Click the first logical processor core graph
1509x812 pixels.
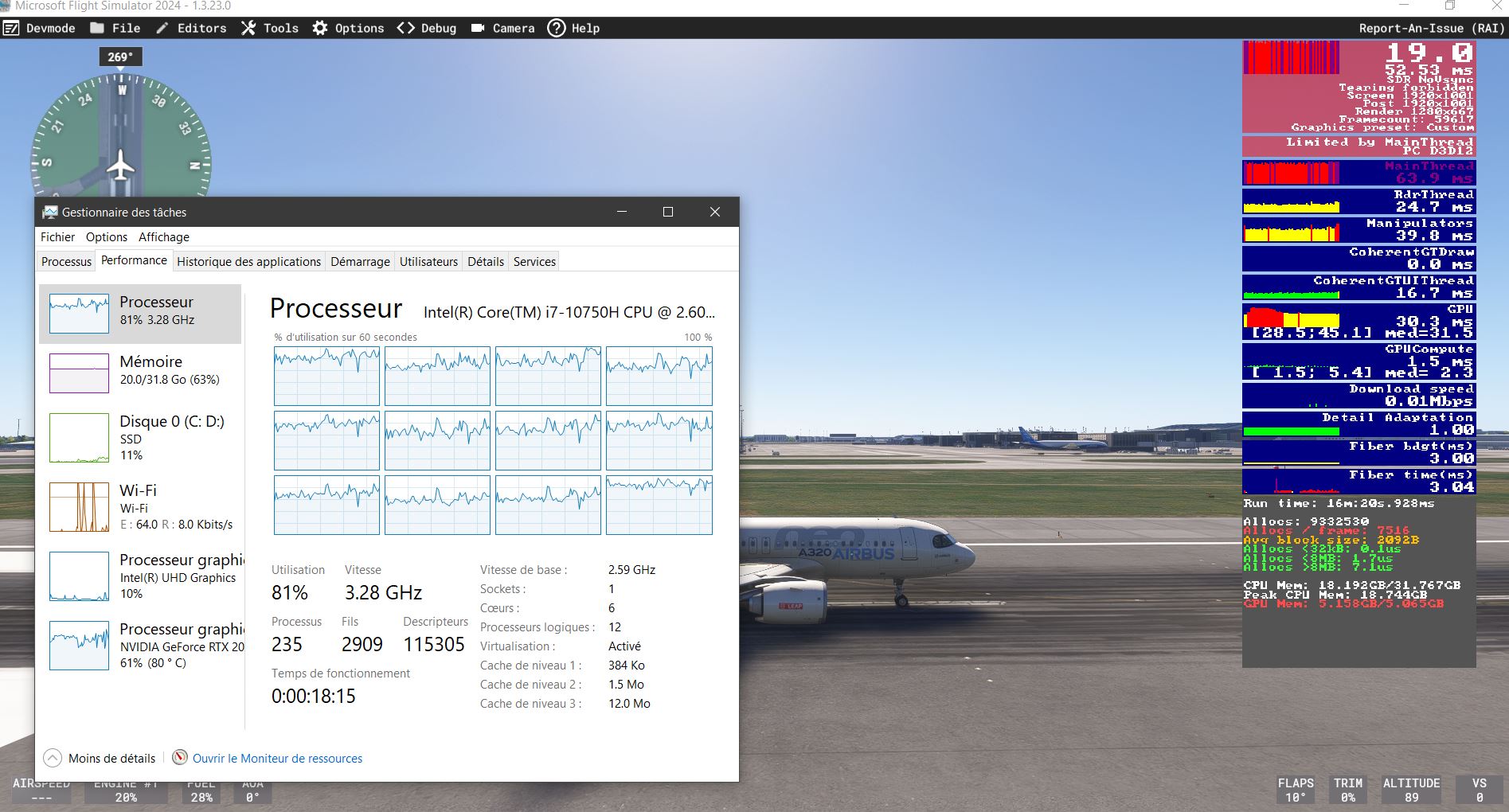[x=326, y=376]
